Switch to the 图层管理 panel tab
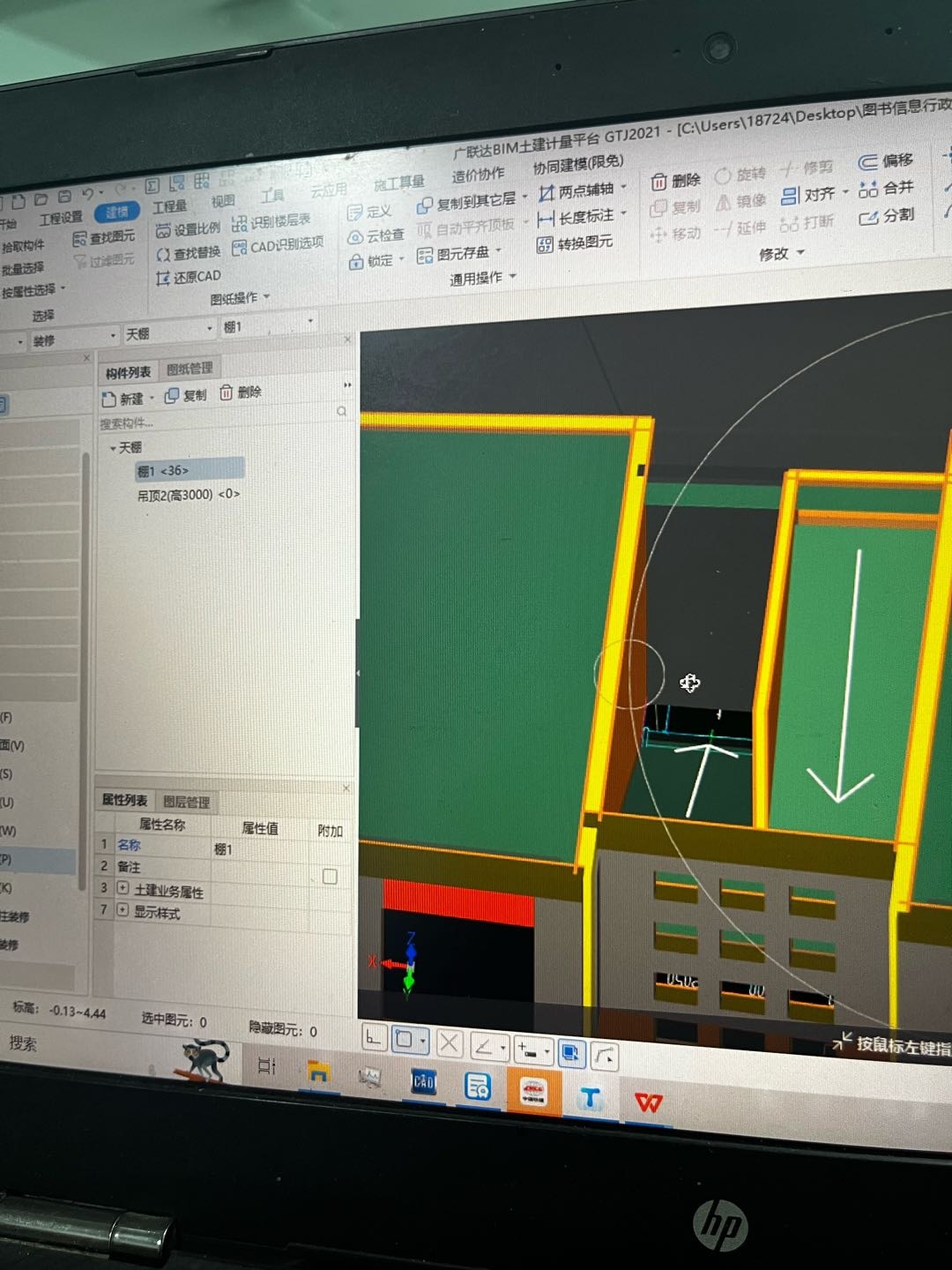 click(186, 803)
